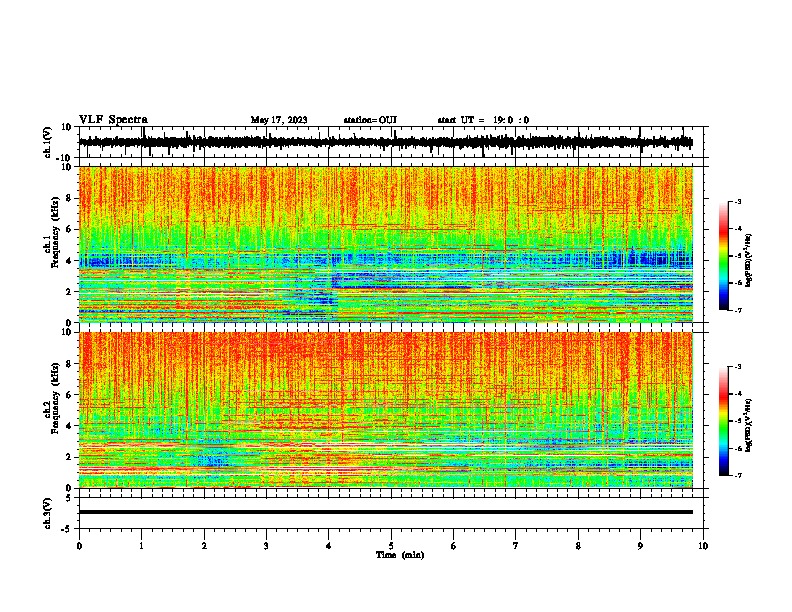Screen dimensions: 792x612
Task: Click the 'station=OUI' label
Action: coord(370,120)
